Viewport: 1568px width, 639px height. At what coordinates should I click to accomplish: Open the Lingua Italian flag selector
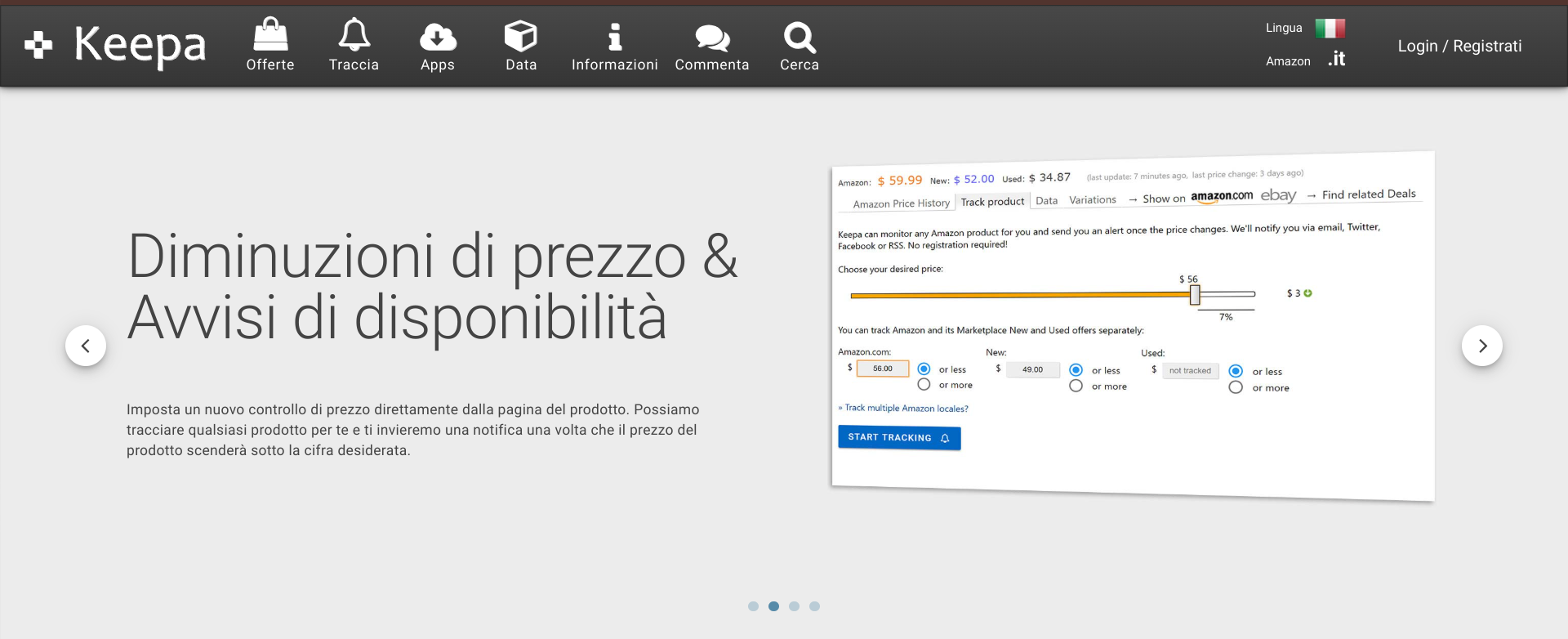(x=1330, y=29)
